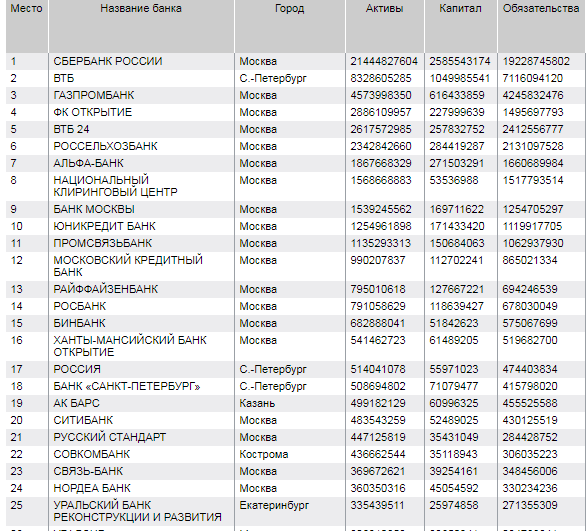Select Газпромбанк liabilities value 4245832476
The width and height of the screenshot is (586, 531).
point(533,95)
